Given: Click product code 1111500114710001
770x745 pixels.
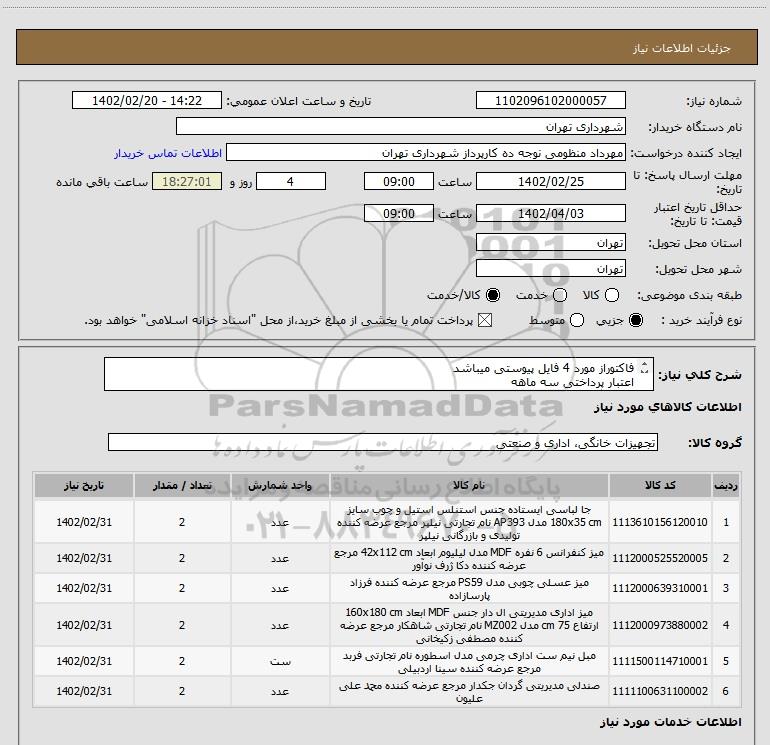Looking at the screenshot, I should tap(660, 661).
